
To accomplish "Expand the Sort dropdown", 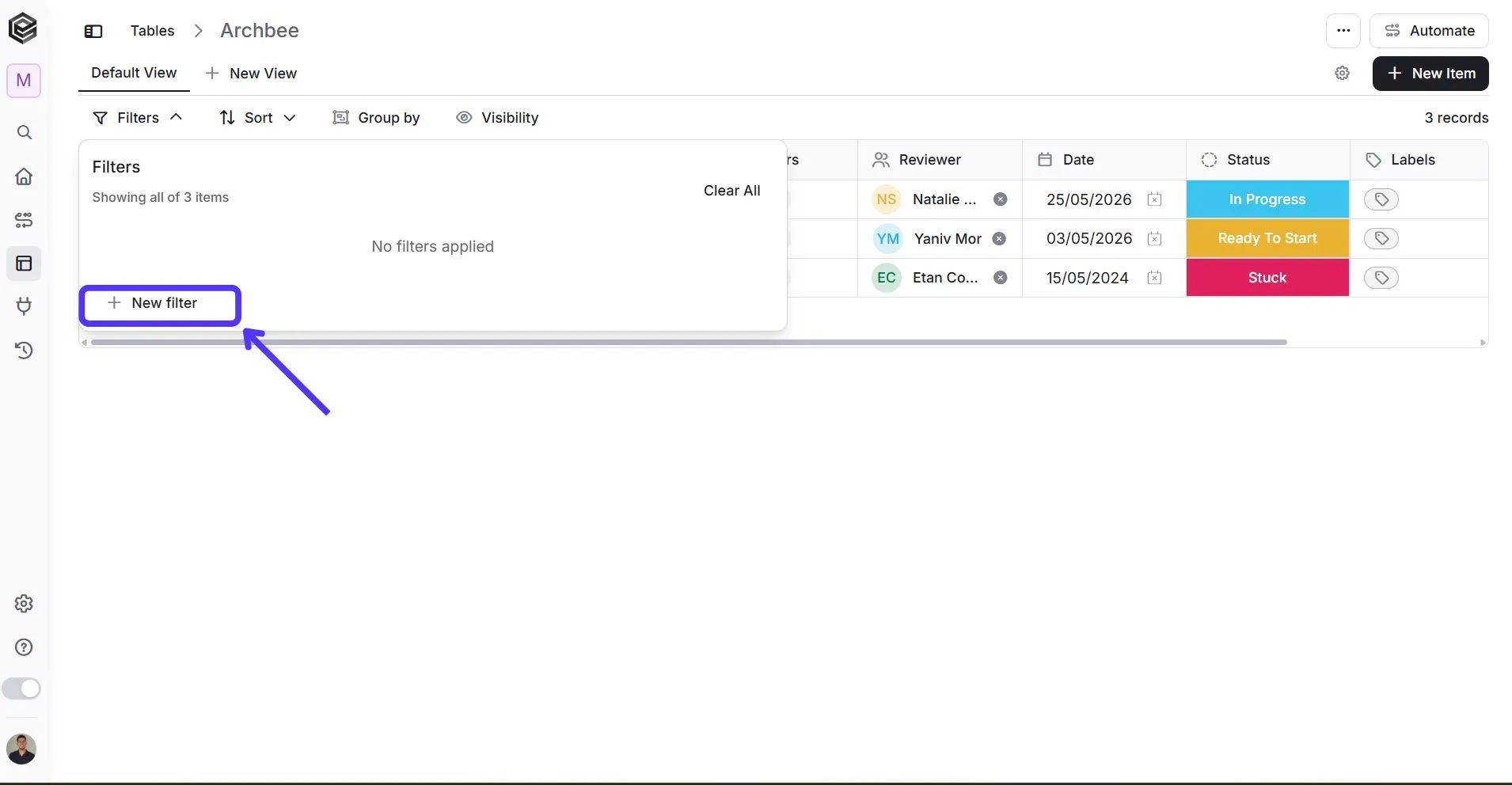I will click(x=257, y=118).
